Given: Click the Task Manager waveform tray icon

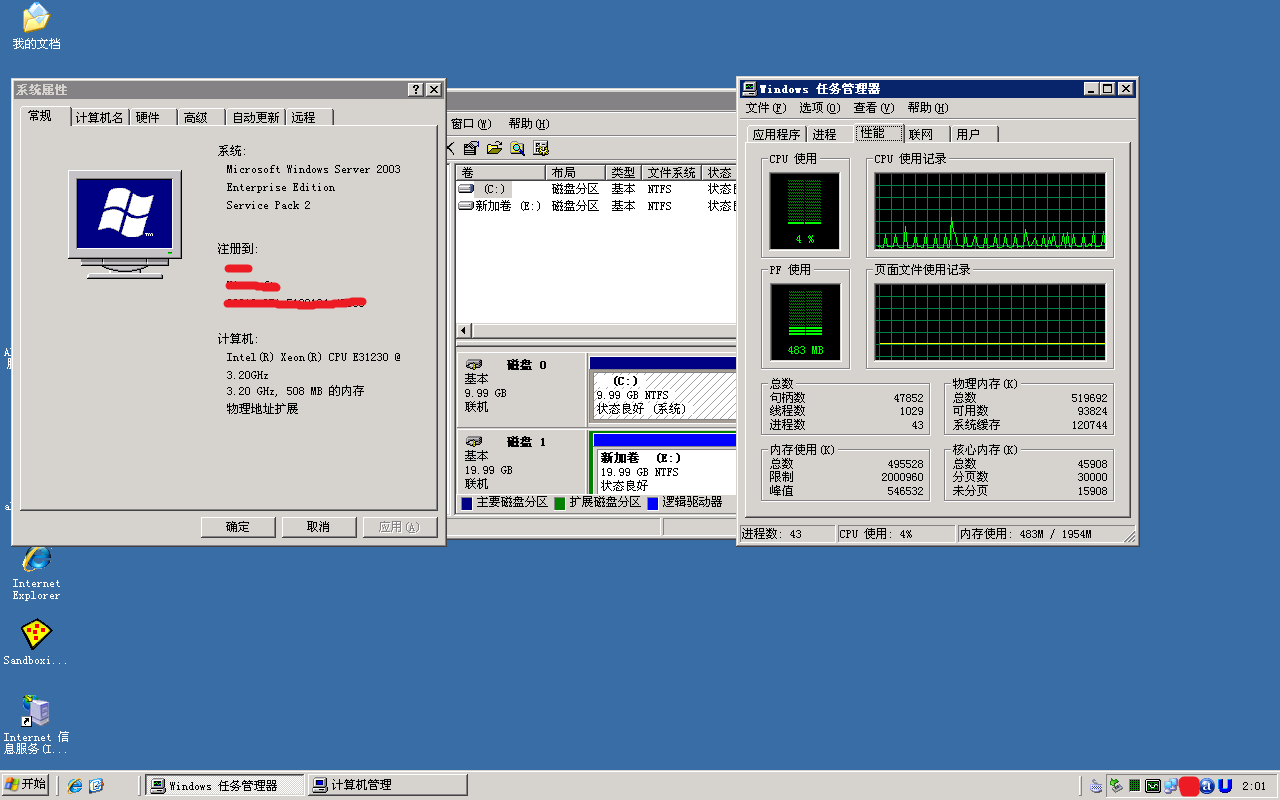Looking at the screenshot, I should (x=1153, y=786).
